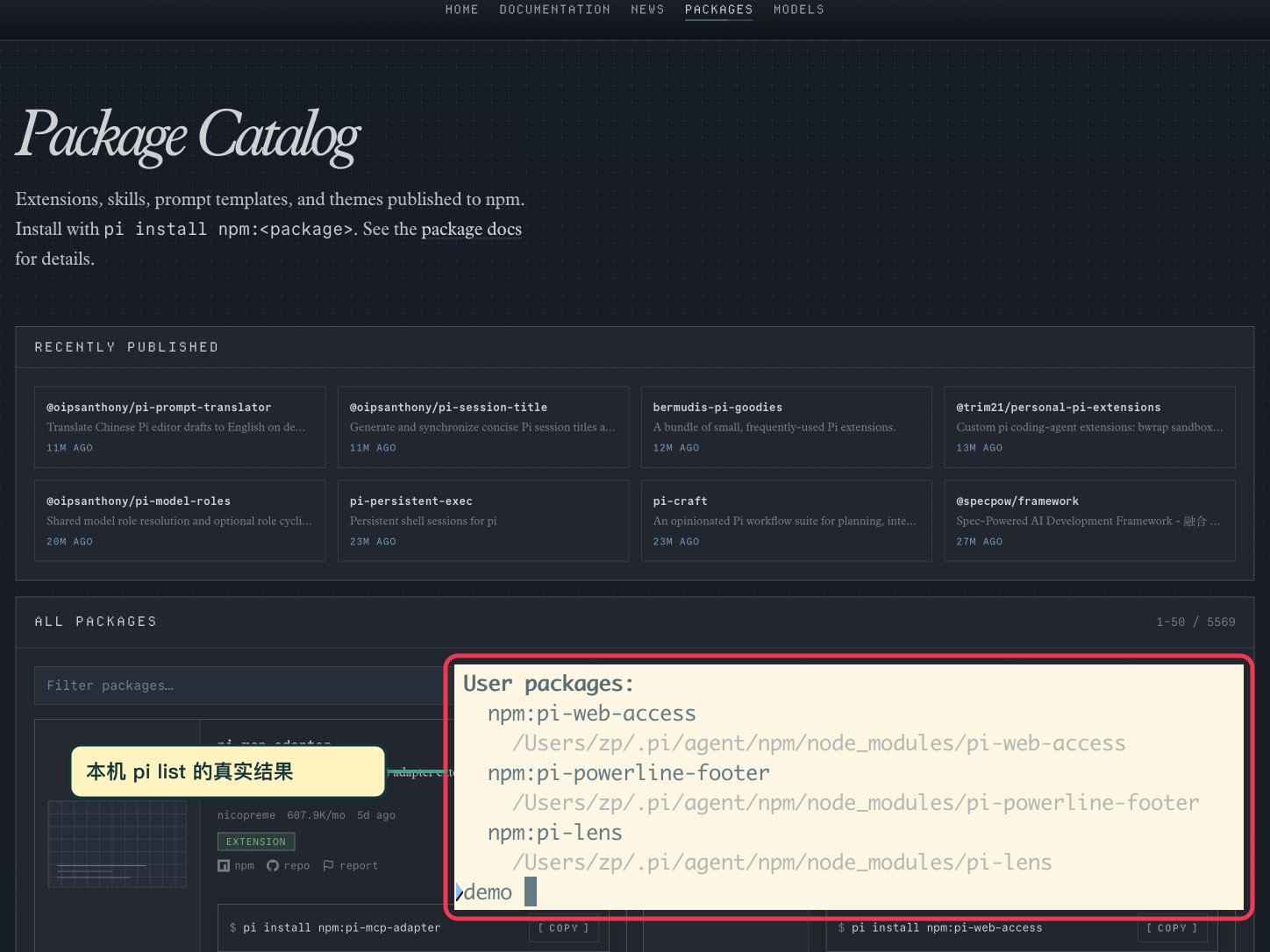
Task: Click the "1-50 / 5569" results count
Action: (x=1195, y=622)
